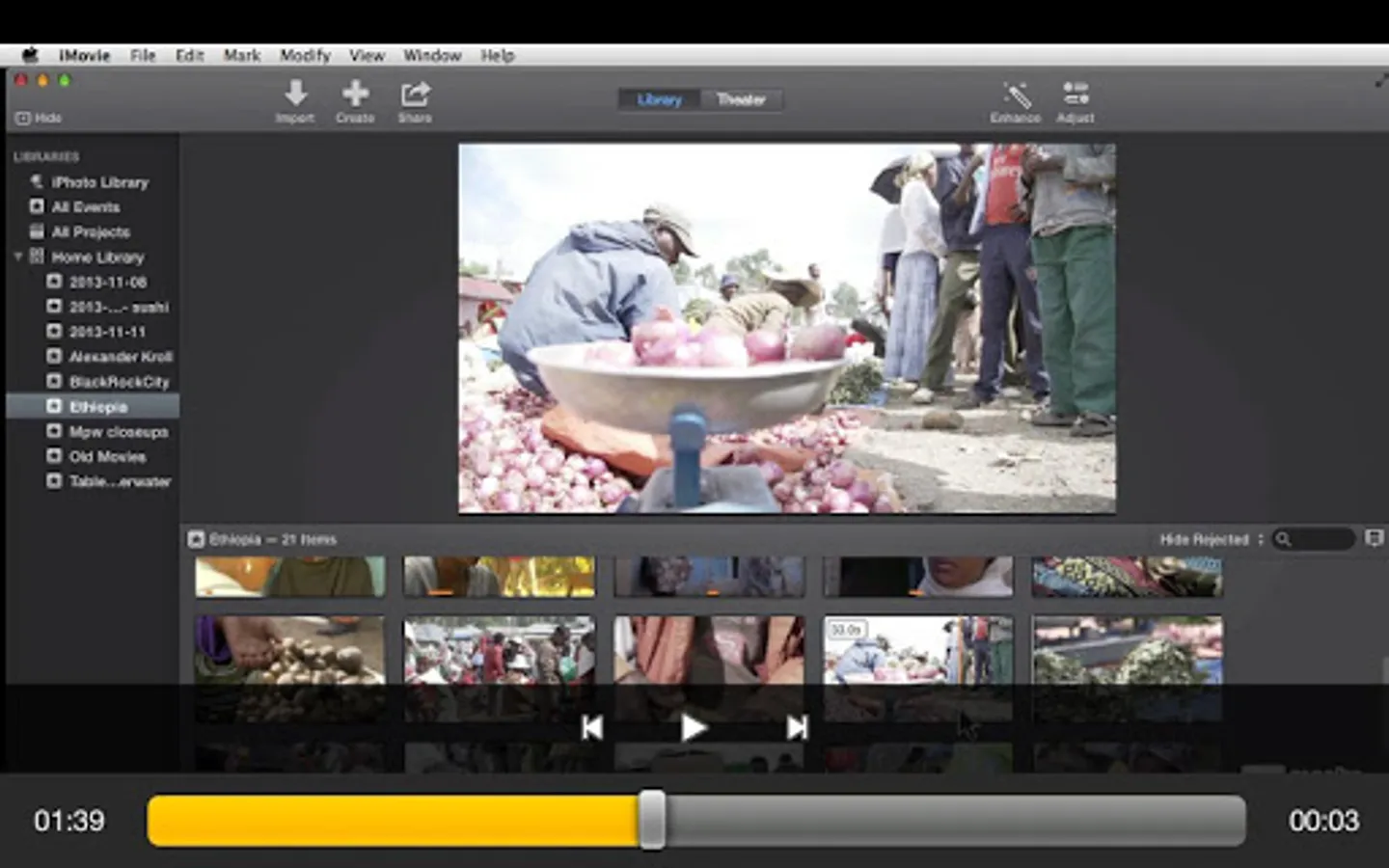Click the Import arrow icon
1389x868 pixels.
[295, 95]
